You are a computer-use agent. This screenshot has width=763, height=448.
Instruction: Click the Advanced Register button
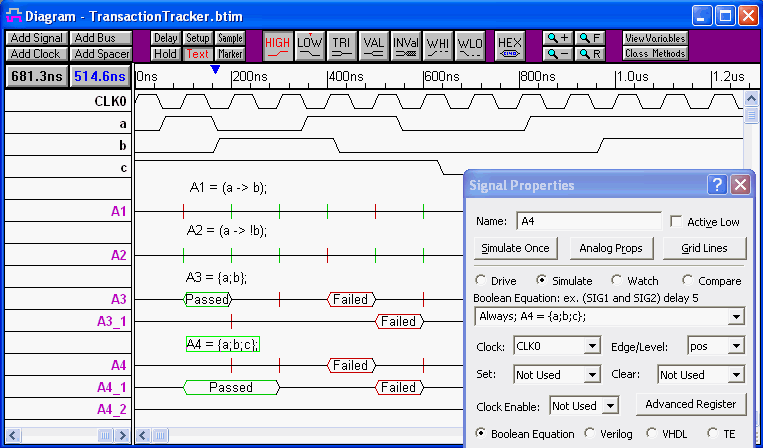(x=691, y=404)
